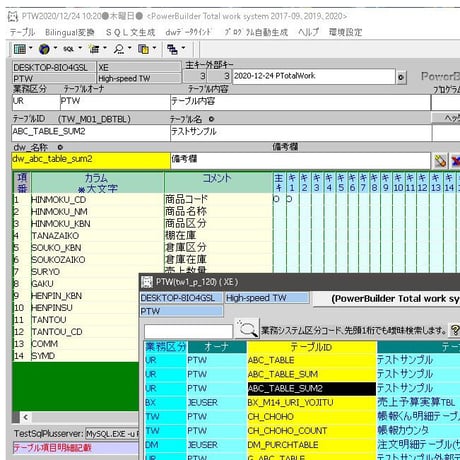Screen dimensions: 460x460
Task: Click the テーブルオーナ field containing PTW
Action: click(x=115, y=102)
